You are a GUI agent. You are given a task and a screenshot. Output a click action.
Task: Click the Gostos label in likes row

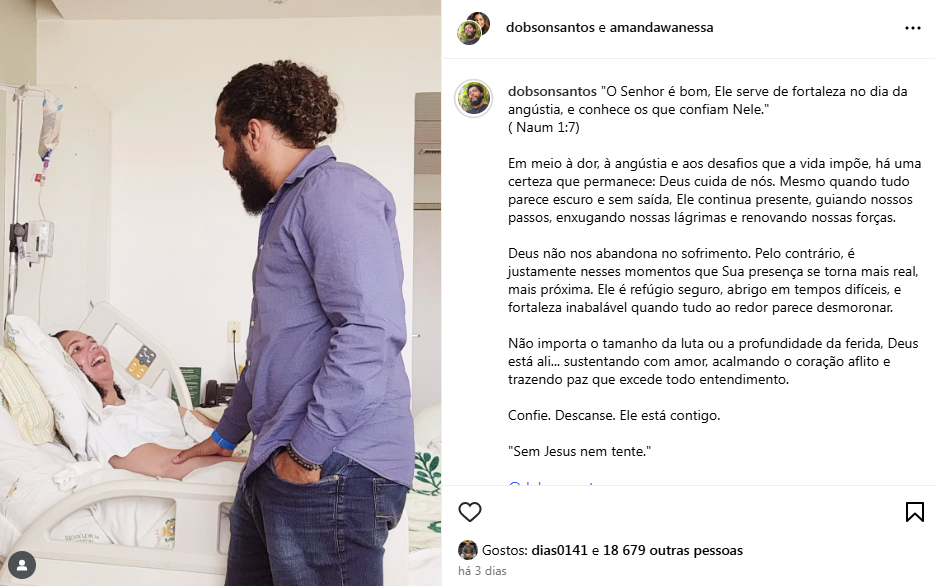click(504, 550)
